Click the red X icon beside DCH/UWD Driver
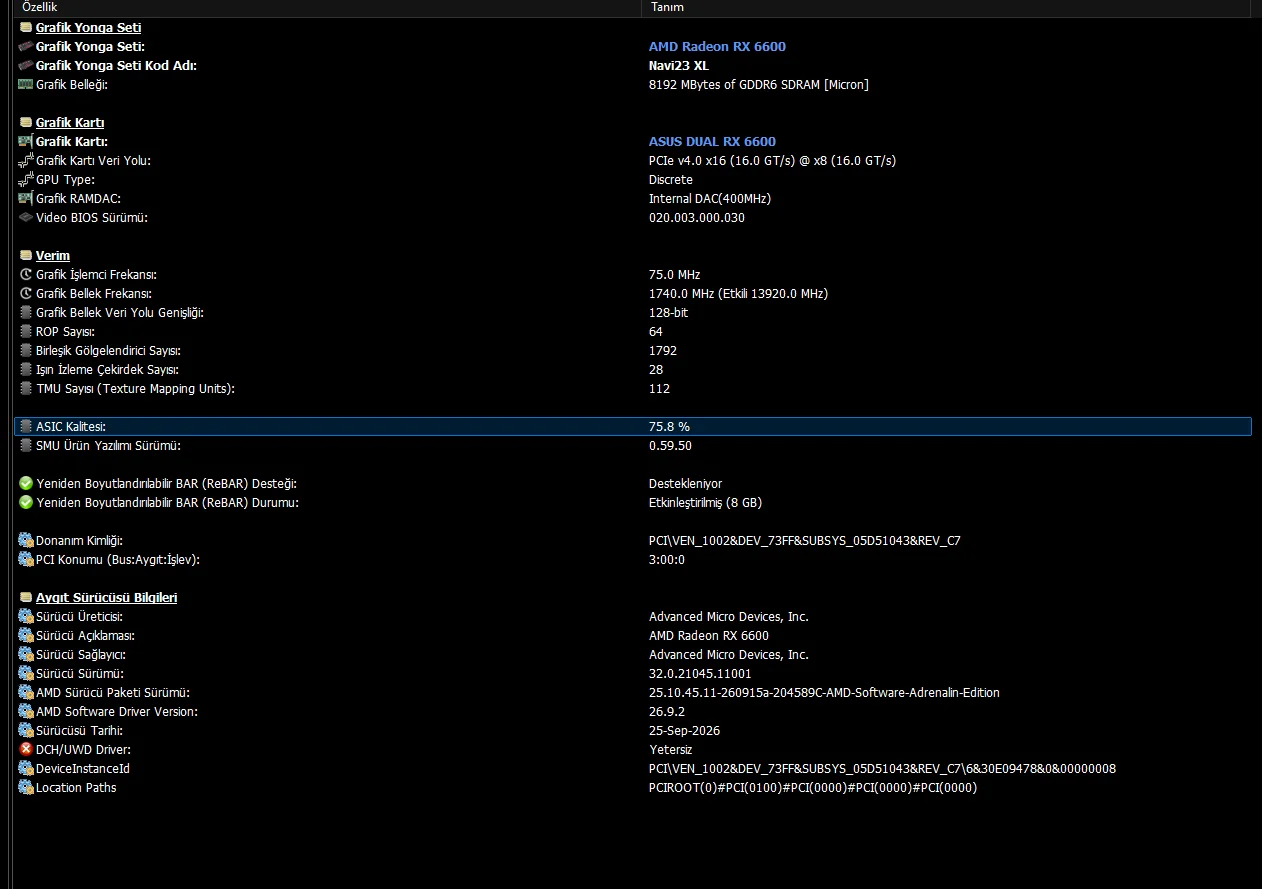1262x889 pixels. click(26, 750)
